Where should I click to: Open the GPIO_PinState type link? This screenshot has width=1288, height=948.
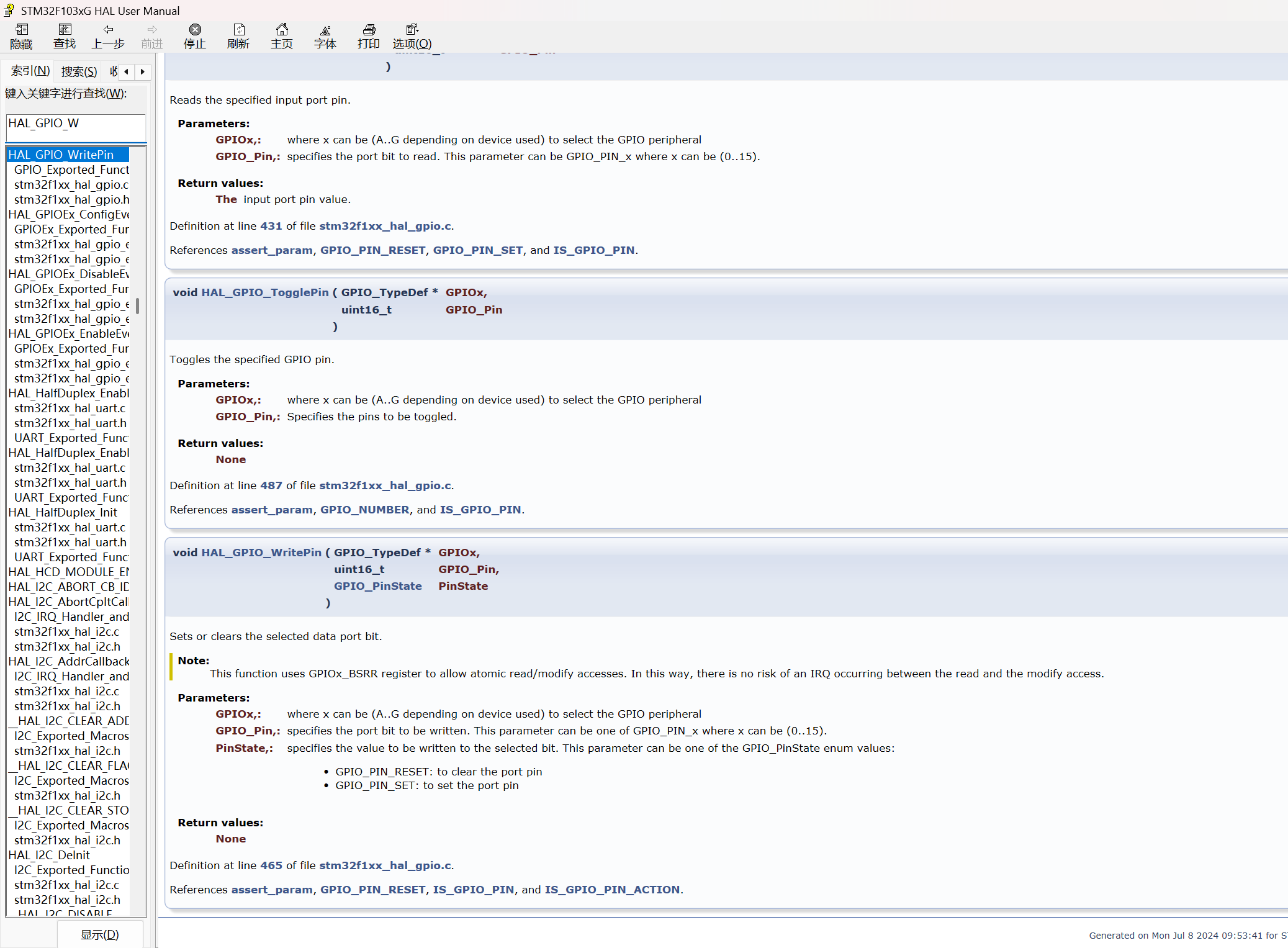[x=378, y=586]
